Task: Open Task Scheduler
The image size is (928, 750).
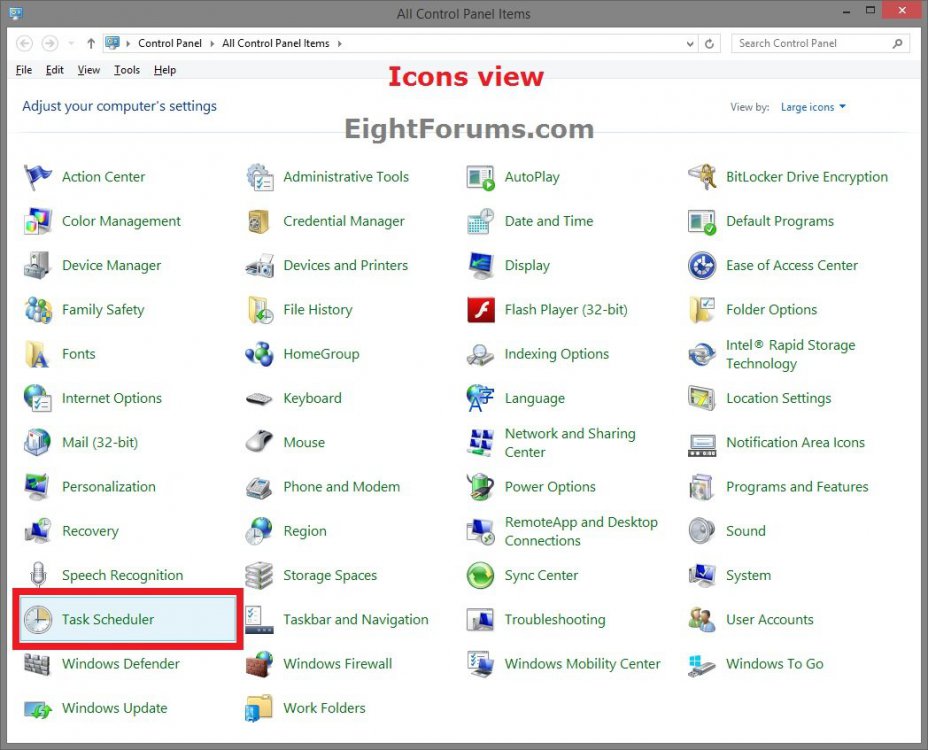Action: (x=110, y=619)
